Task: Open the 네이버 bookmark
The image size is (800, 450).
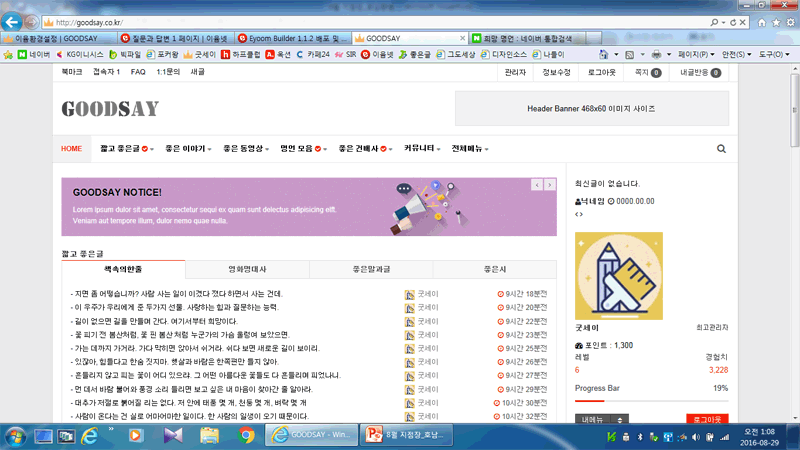Action: [x=34, y=55]
